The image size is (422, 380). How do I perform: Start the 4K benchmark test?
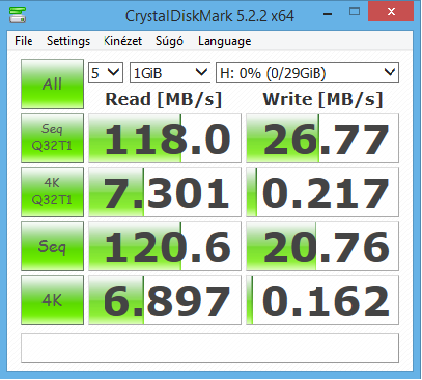click(52, 300)
